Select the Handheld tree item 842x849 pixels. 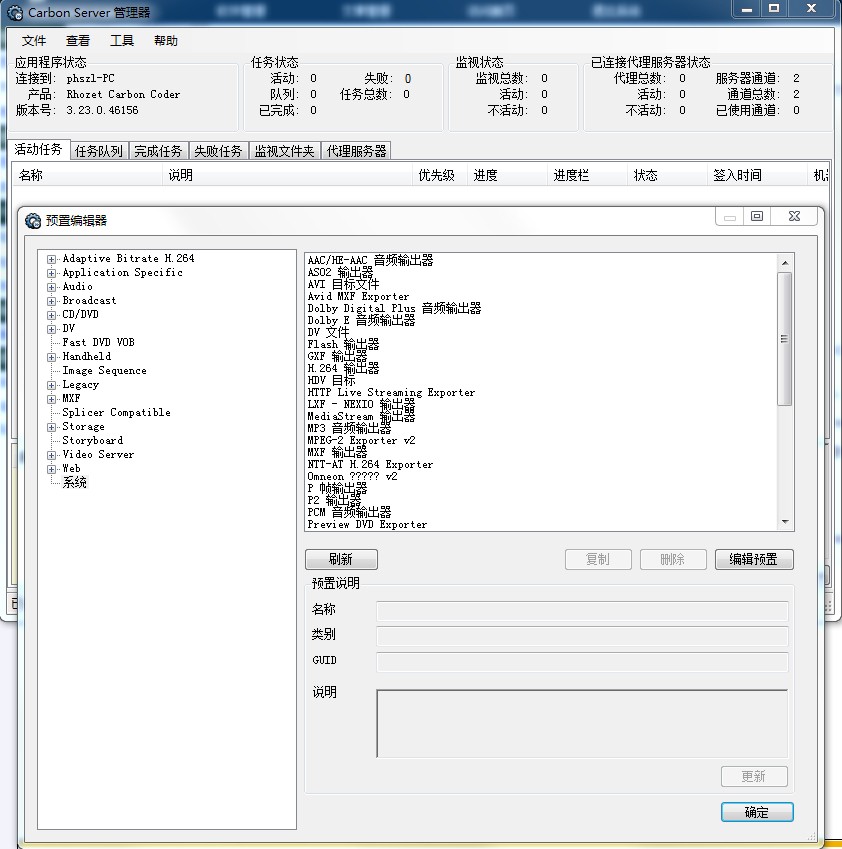(84, 356)
